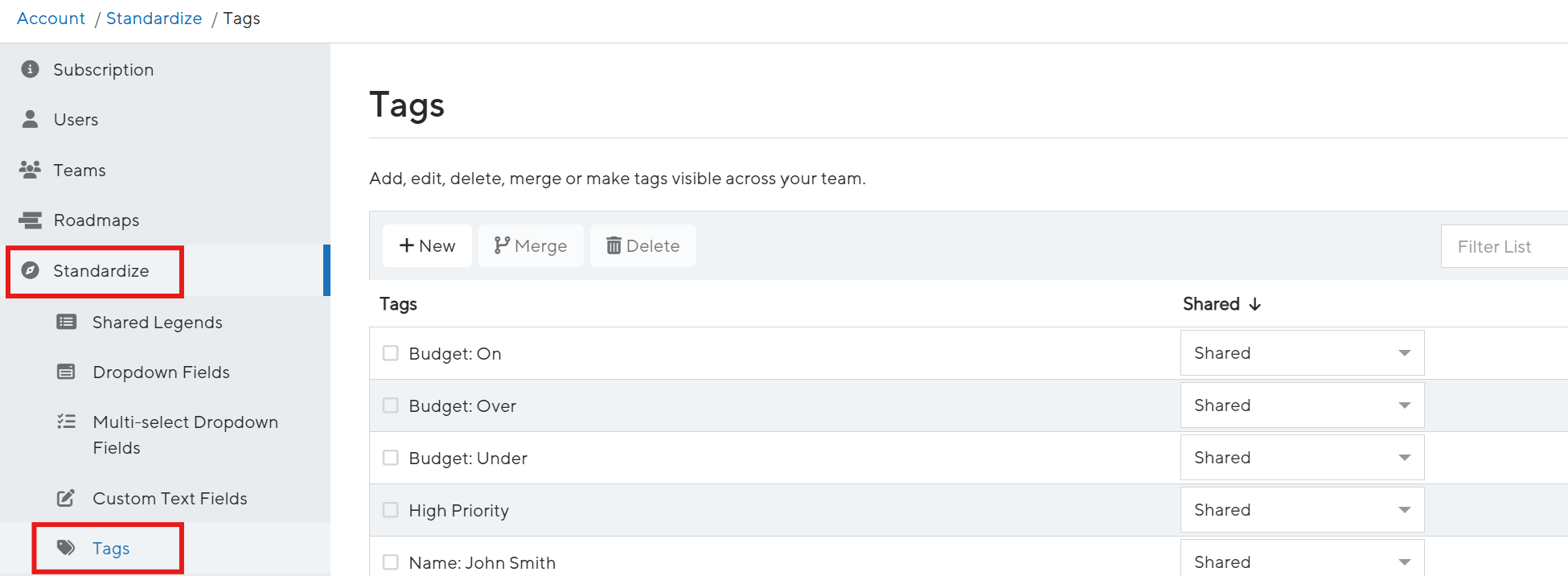The width and height of the screenshot is (1568, 576).
Task: Click the Users person icon
Action: point(31,119)
